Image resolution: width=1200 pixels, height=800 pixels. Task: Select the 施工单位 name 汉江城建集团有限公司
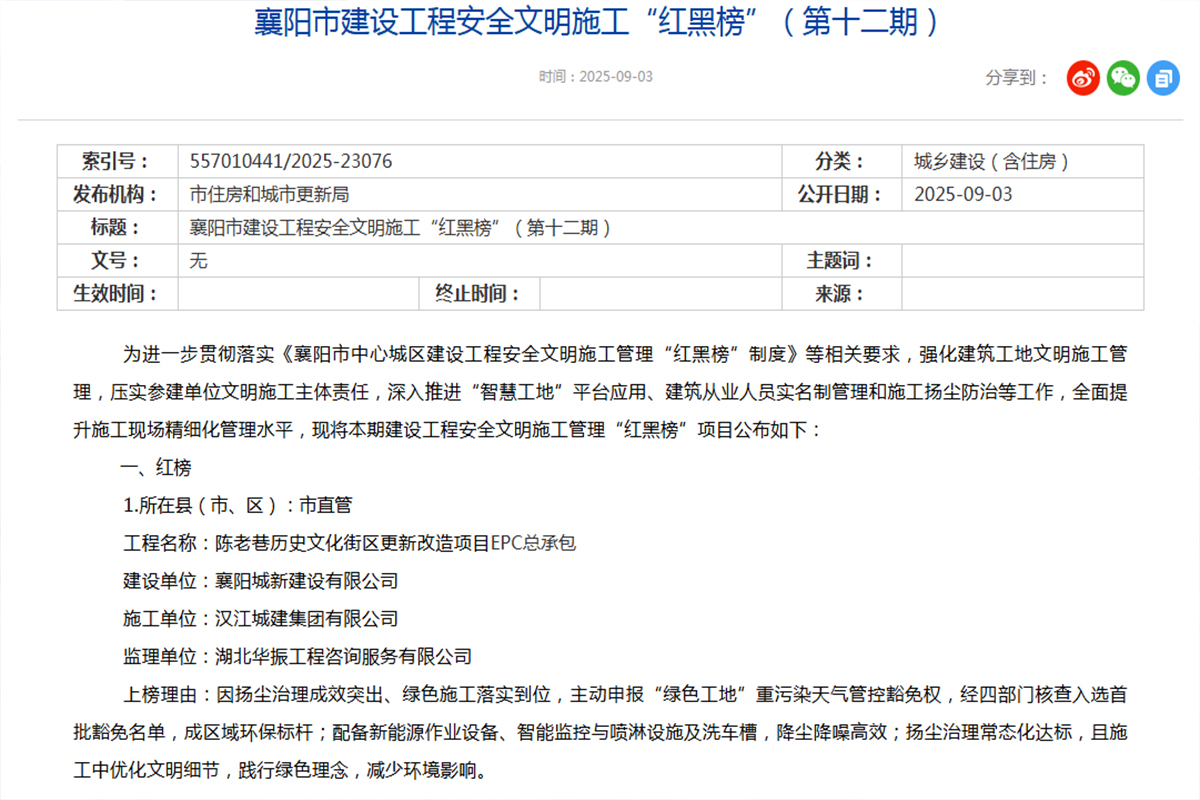coord(308,619)
